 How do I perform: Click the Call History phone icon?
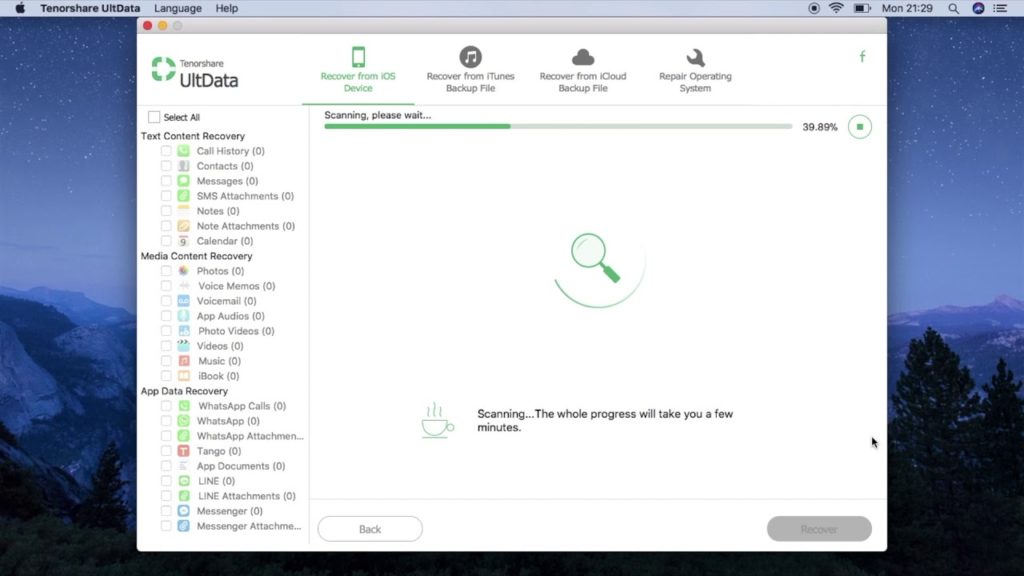(x=184, y=151)
